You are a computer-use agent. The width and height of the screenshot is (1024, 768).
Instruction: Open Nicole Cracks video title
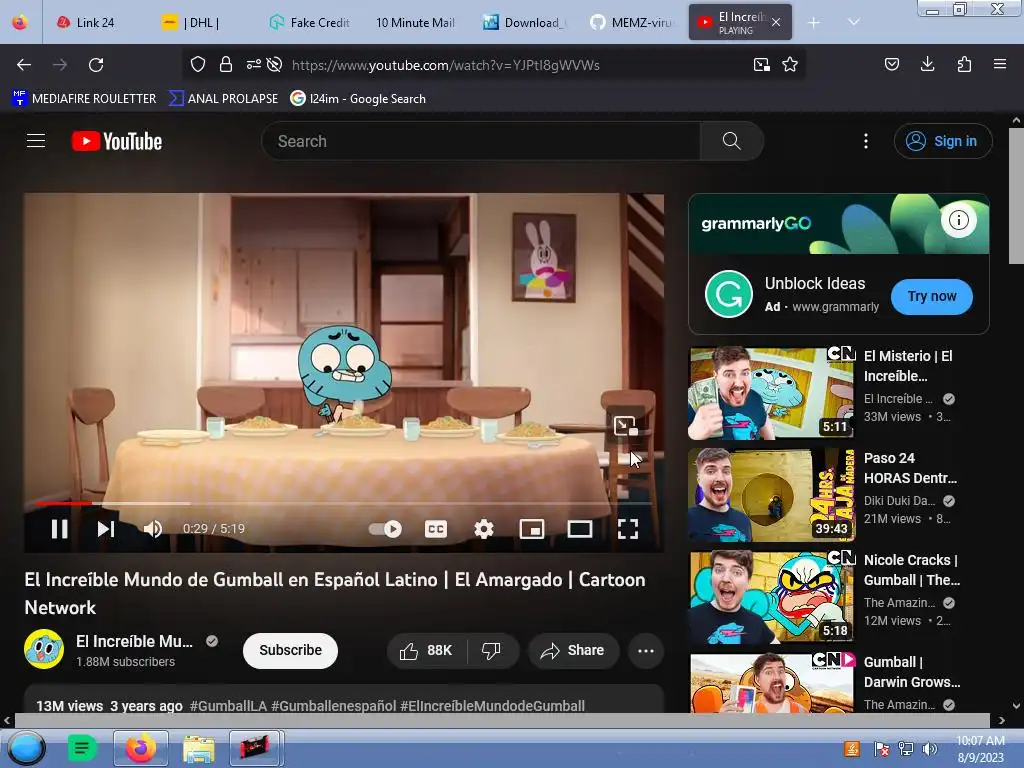pos(912,570)
